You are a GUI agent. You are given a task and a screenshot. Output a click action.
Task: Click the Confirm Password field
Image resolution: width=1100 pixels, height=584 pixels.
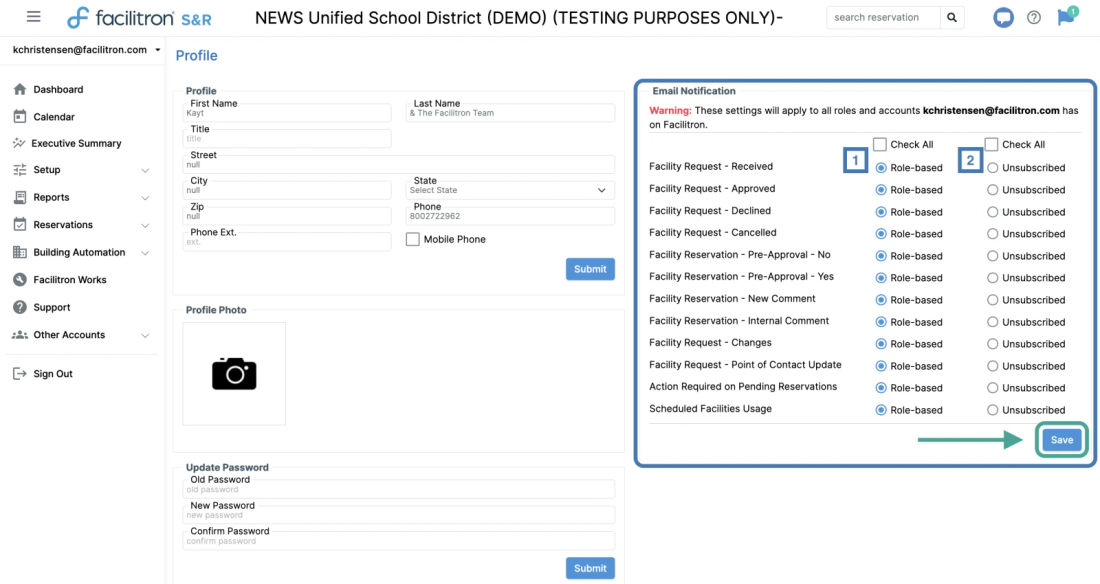[398, 541]
